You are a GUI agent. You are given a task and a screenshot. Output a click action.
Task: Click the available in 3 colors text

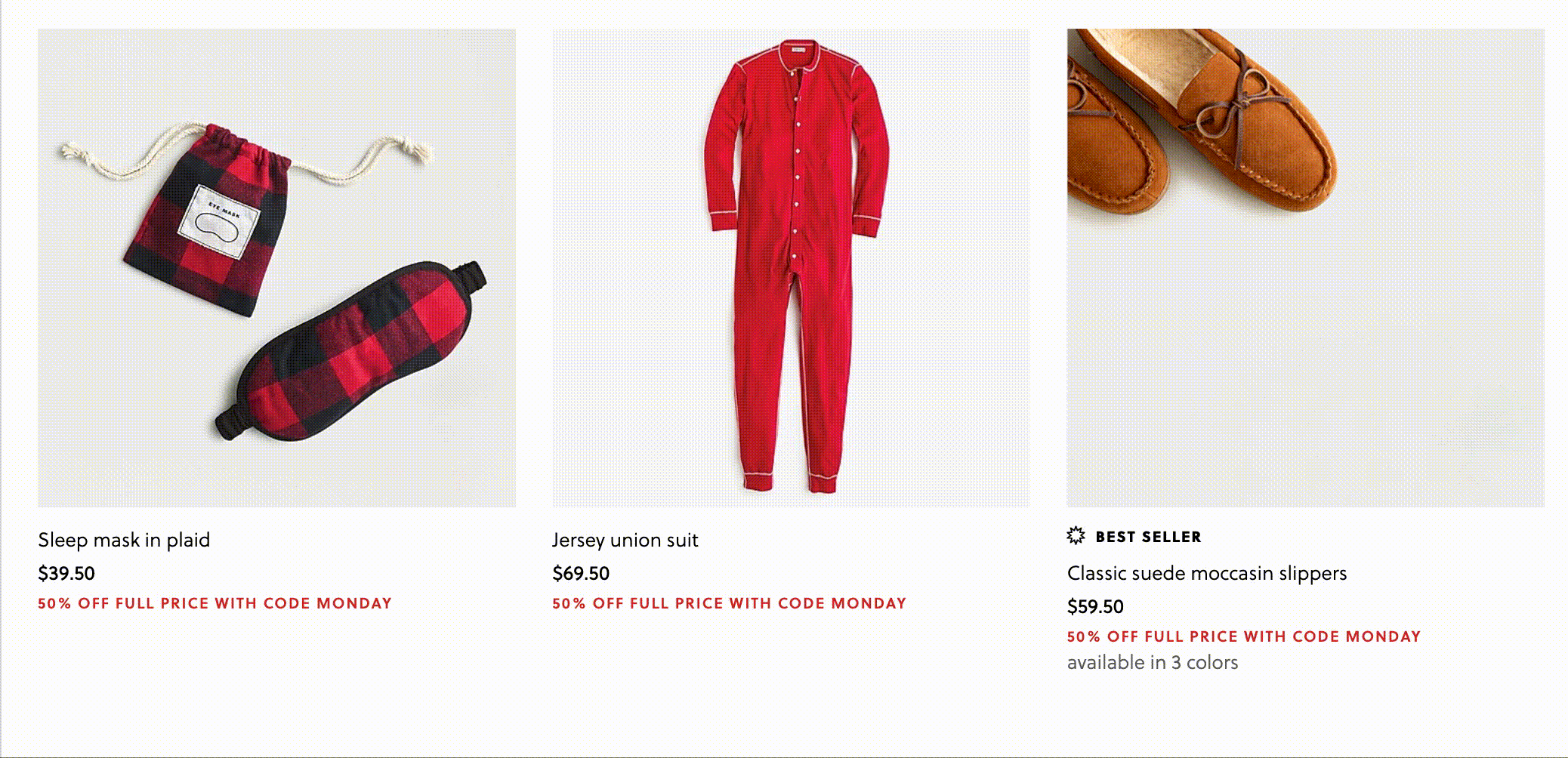coord(1153,662)
